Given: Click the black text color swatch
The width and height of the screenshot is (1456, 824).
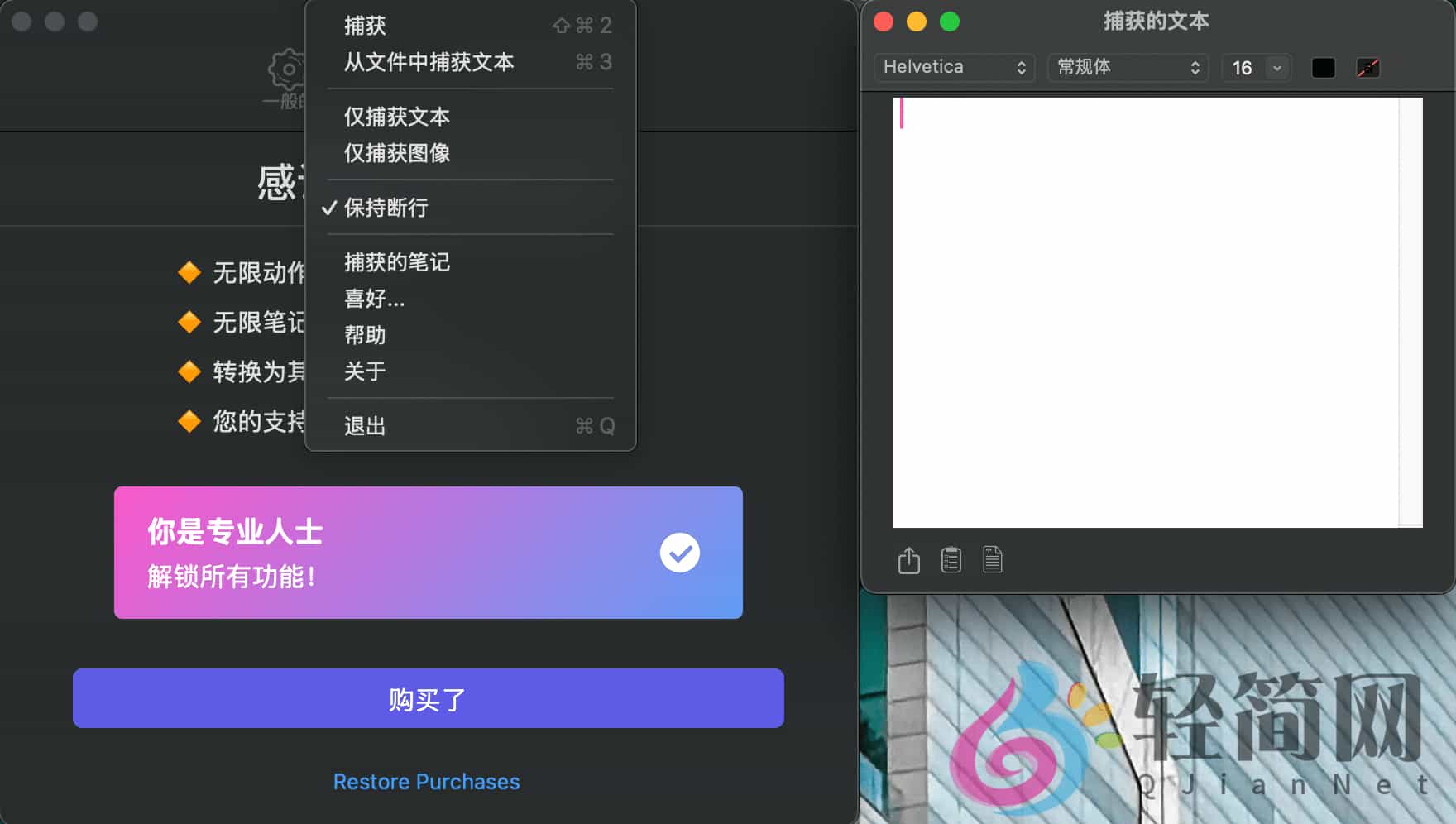Looking at the screenshot, I should (x=1323, y=67).
